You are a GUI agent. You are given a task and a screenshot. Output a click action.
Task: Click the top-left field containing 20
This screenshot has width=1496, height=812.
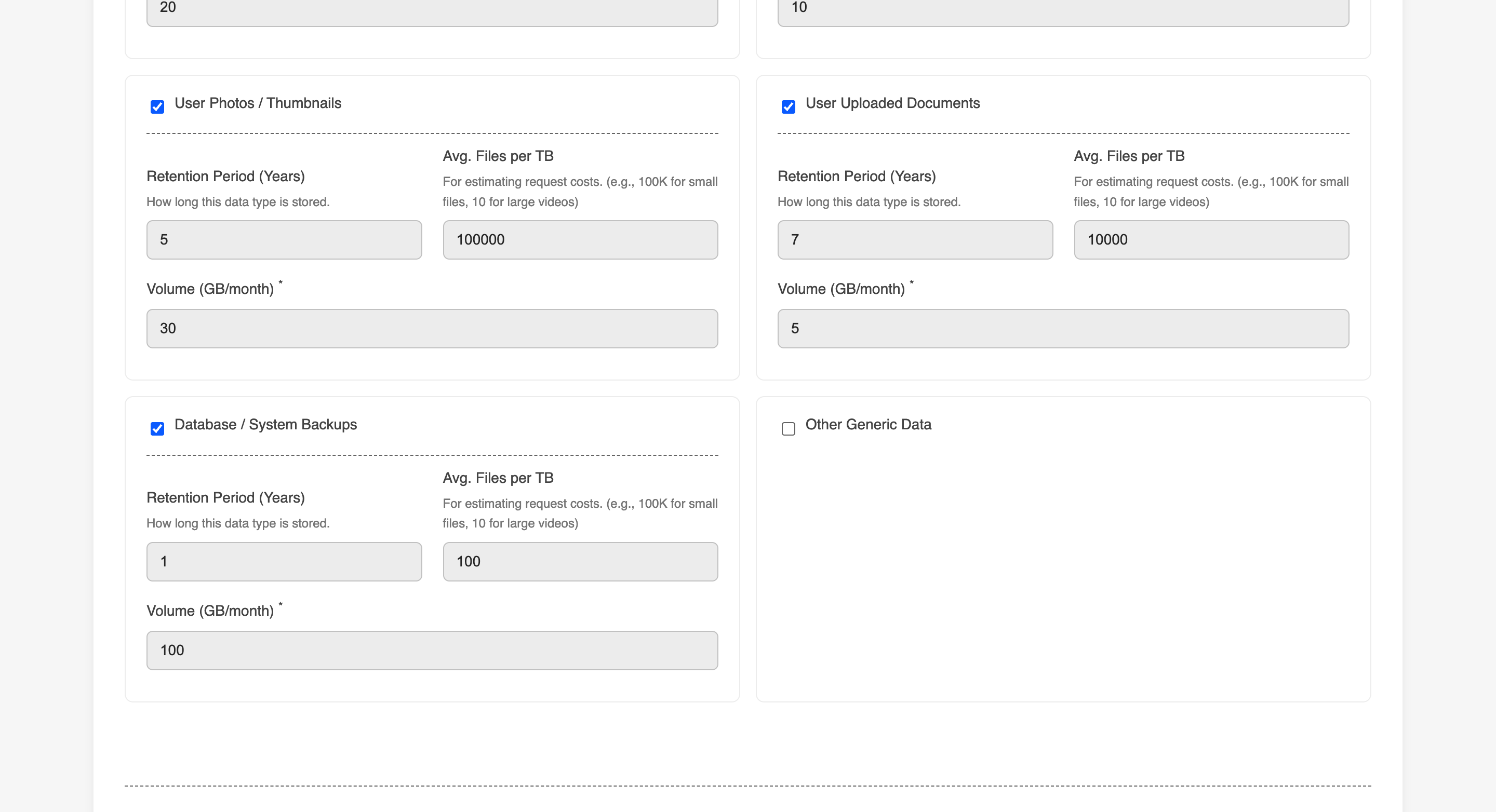pyautogui.click(x=432, y=9)
